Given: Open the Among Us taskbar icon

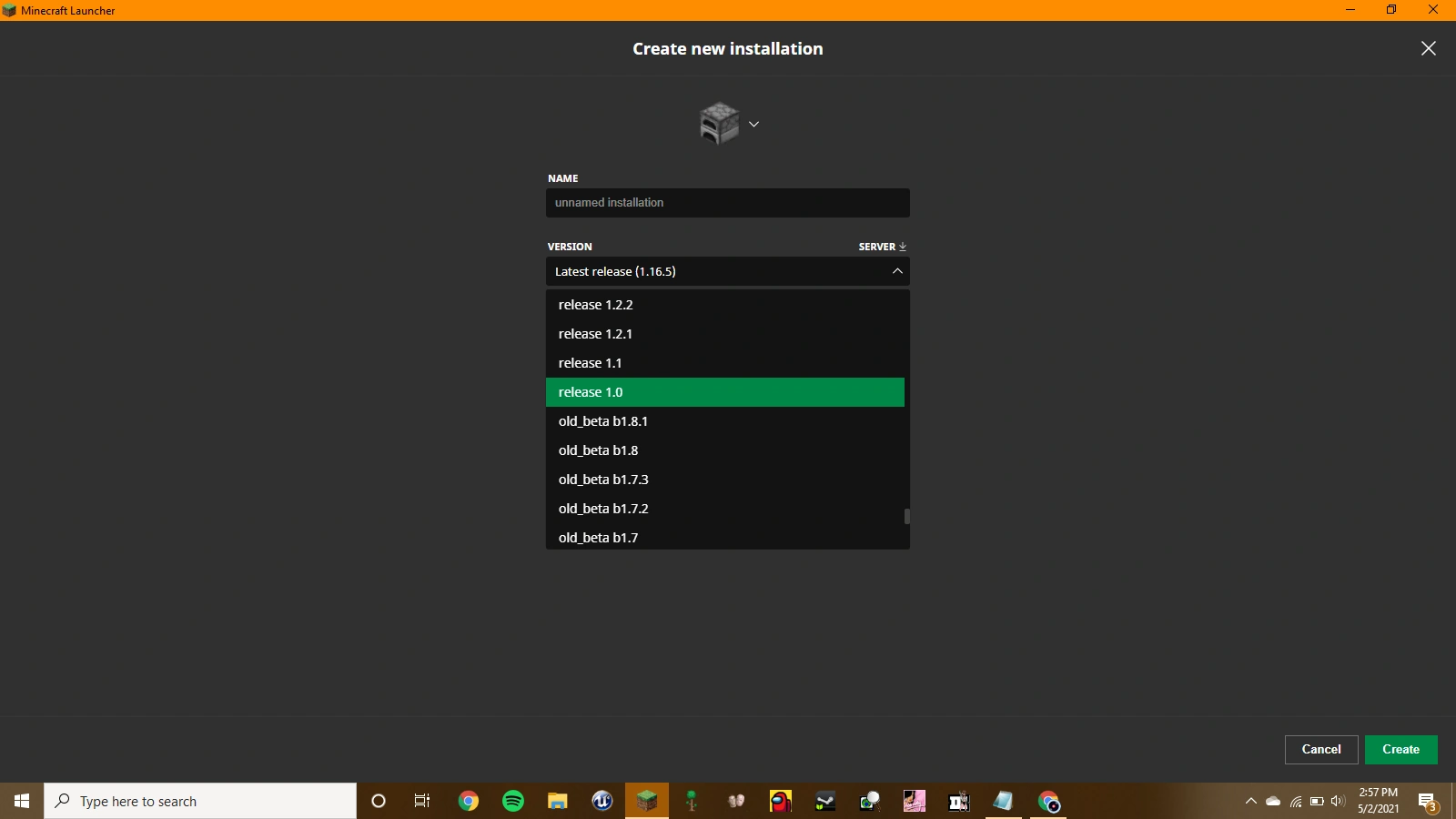Looking at the screenshot, I should tap(781, 801).
